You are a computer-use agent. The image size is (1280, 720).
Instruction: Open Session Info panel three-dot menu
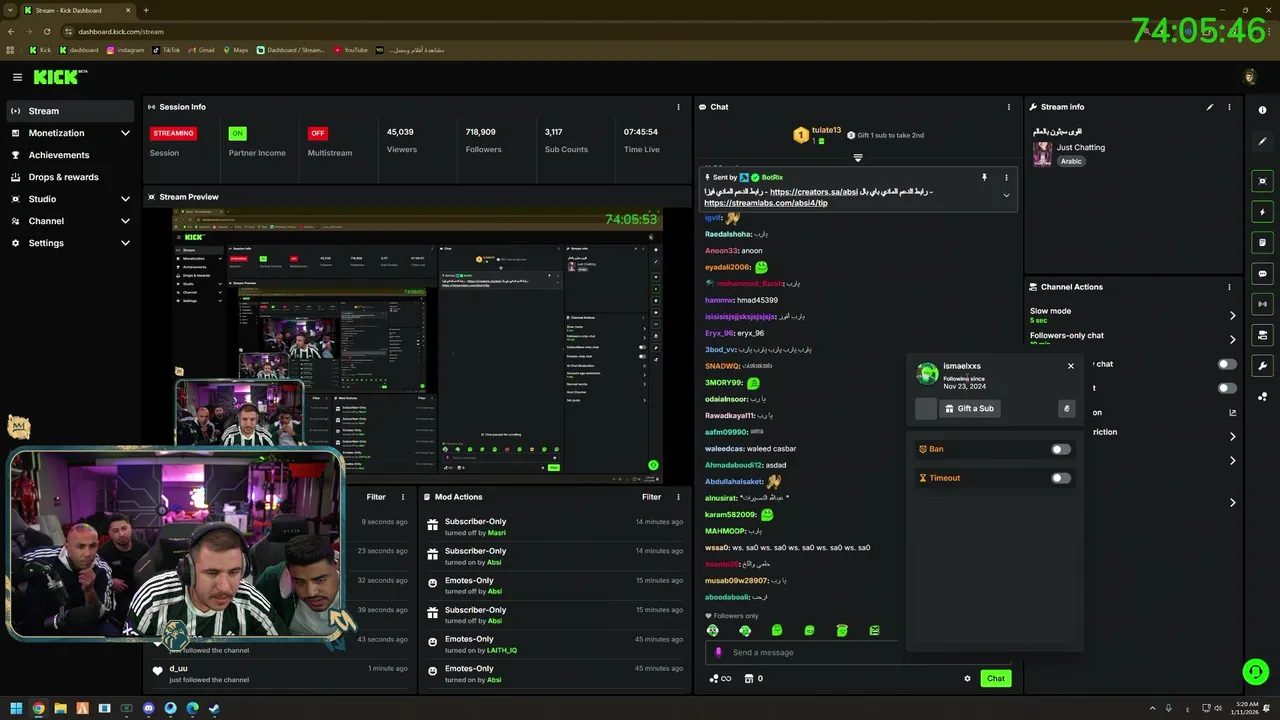[679, 107]
